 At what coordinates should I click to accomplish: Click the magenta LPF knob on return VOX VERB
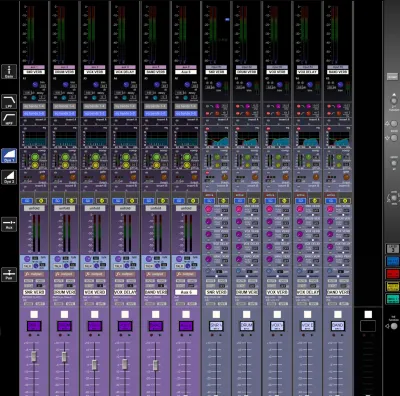coord(278,106)
